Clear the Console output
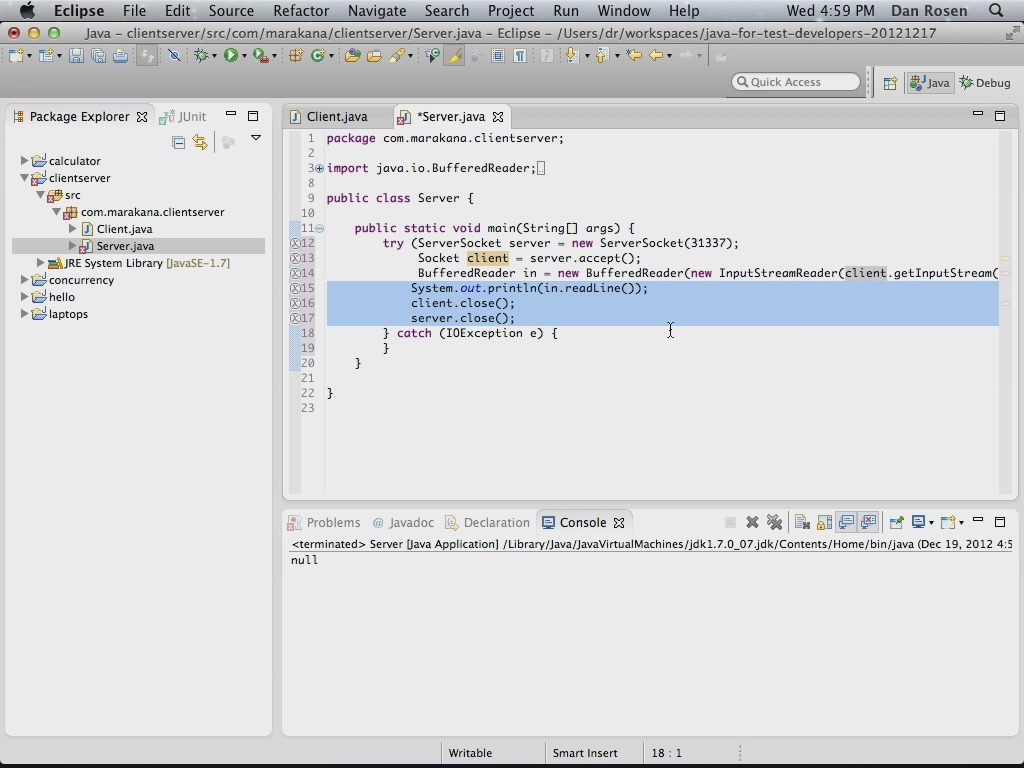The height and width of the screenshot is (768, 1024). (x=802, y=522)
